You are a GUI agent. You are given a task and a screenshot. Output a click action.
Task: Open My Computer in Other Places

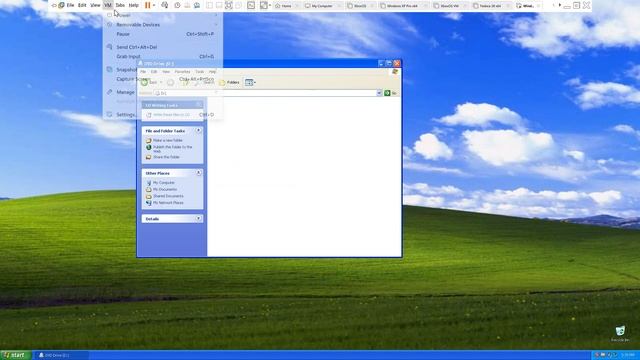(164, 183)
